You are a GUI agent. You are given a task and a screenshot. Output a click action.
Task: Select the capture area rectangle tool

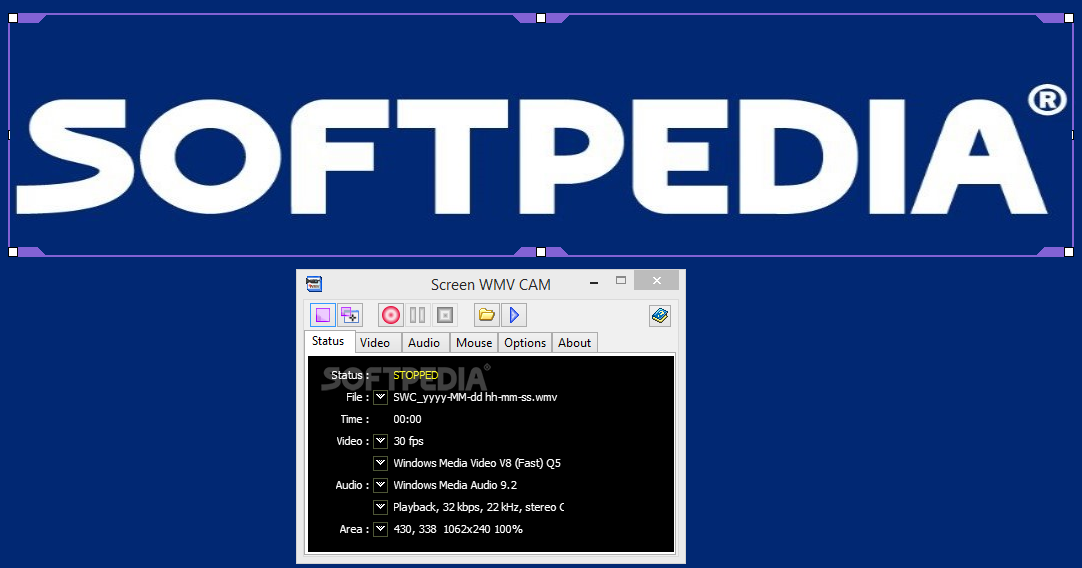tap(323, 315)
